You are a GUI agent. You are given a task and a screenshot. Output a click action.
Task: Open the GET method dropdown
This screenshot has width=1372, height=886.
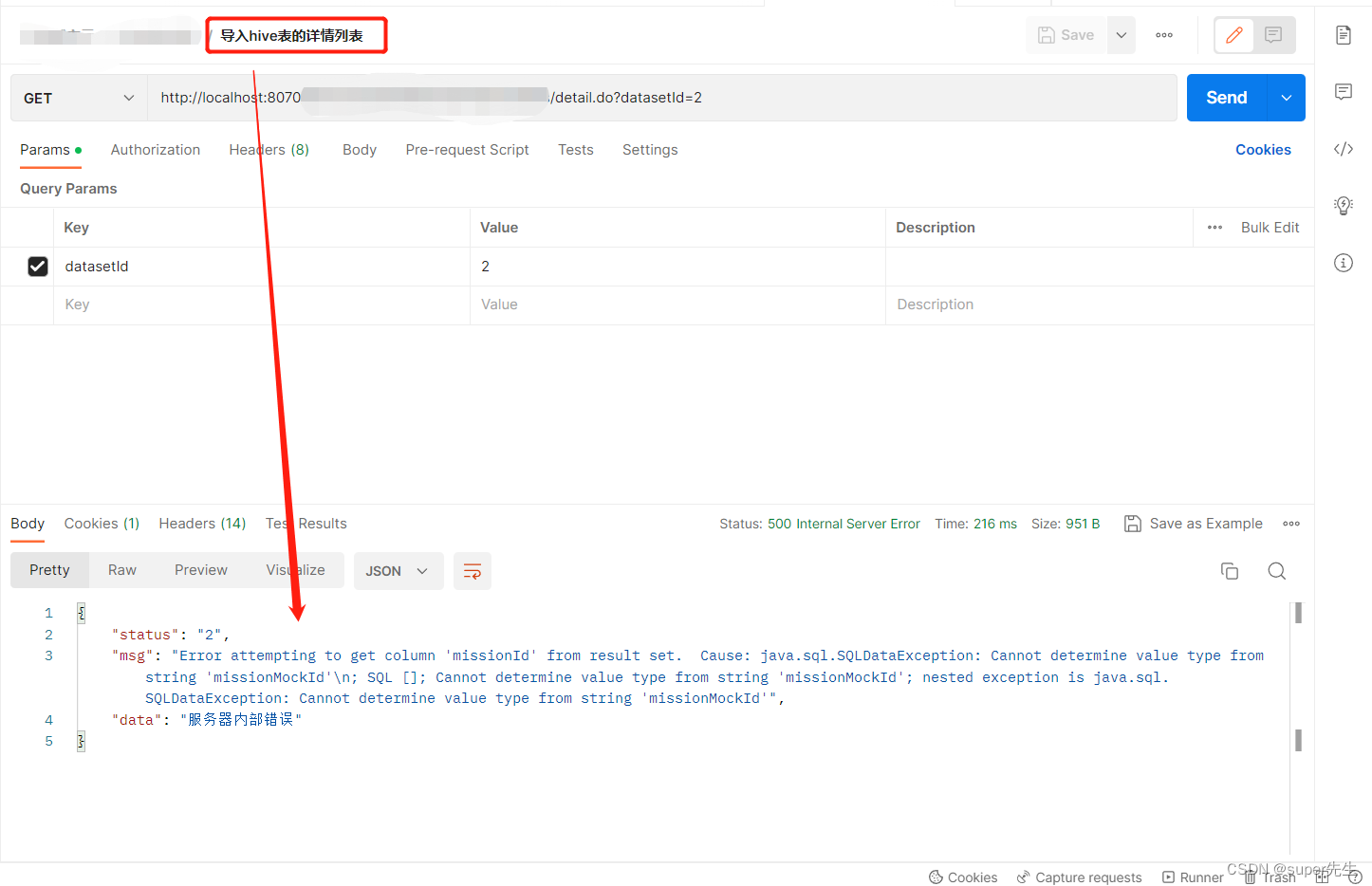79,98
